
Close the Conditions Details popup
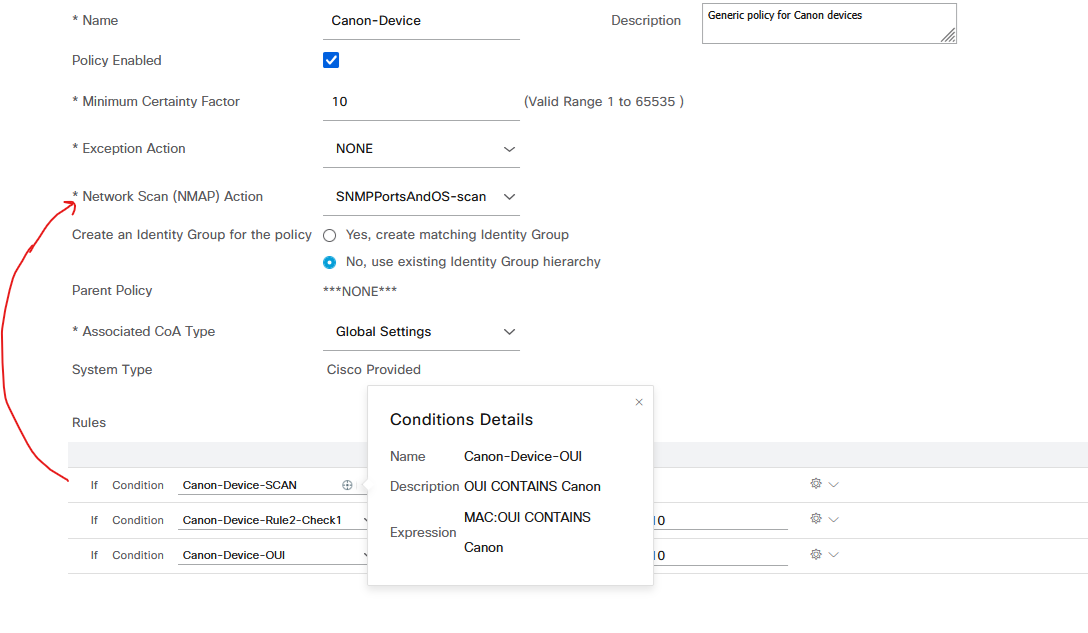(x=639, y=401)
